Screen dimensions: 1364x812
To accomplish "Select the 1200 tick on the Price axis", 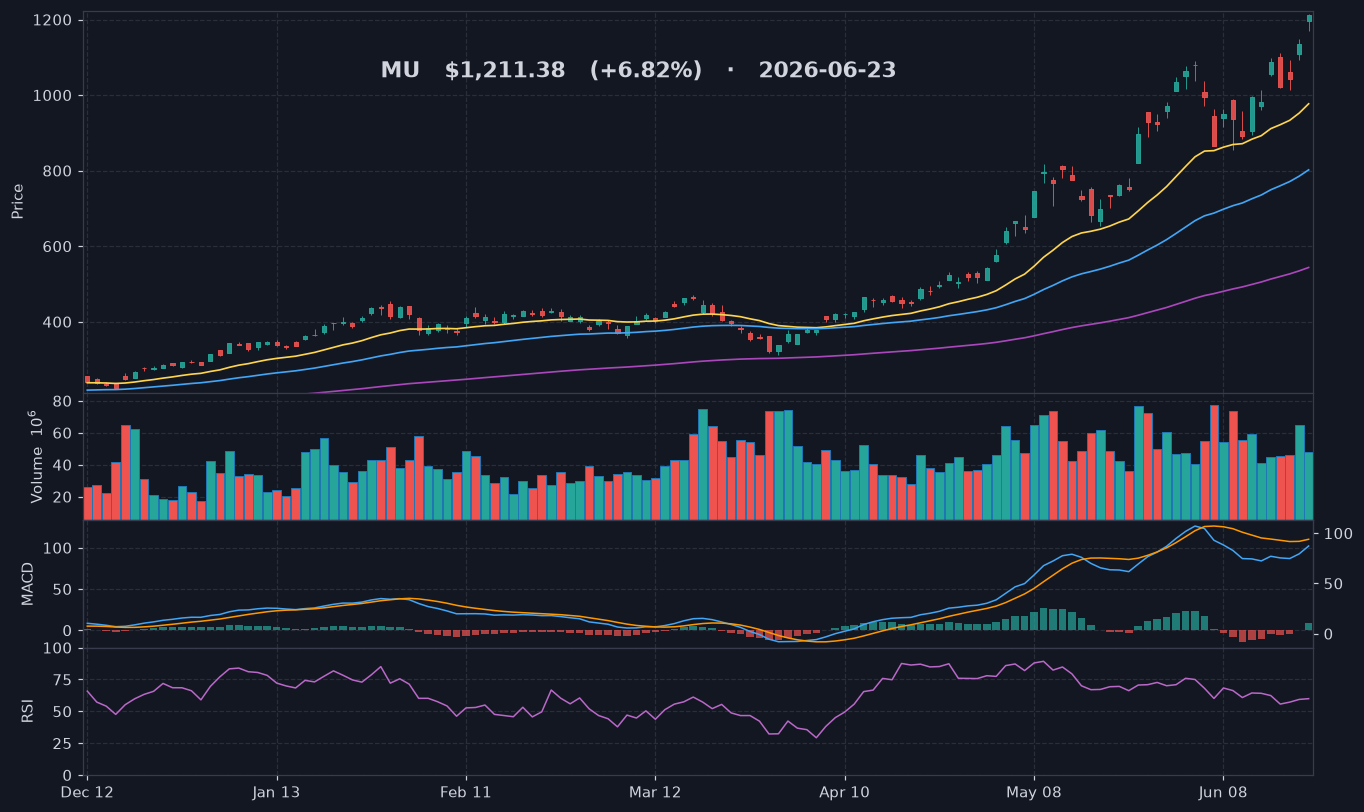I will 52,21.
